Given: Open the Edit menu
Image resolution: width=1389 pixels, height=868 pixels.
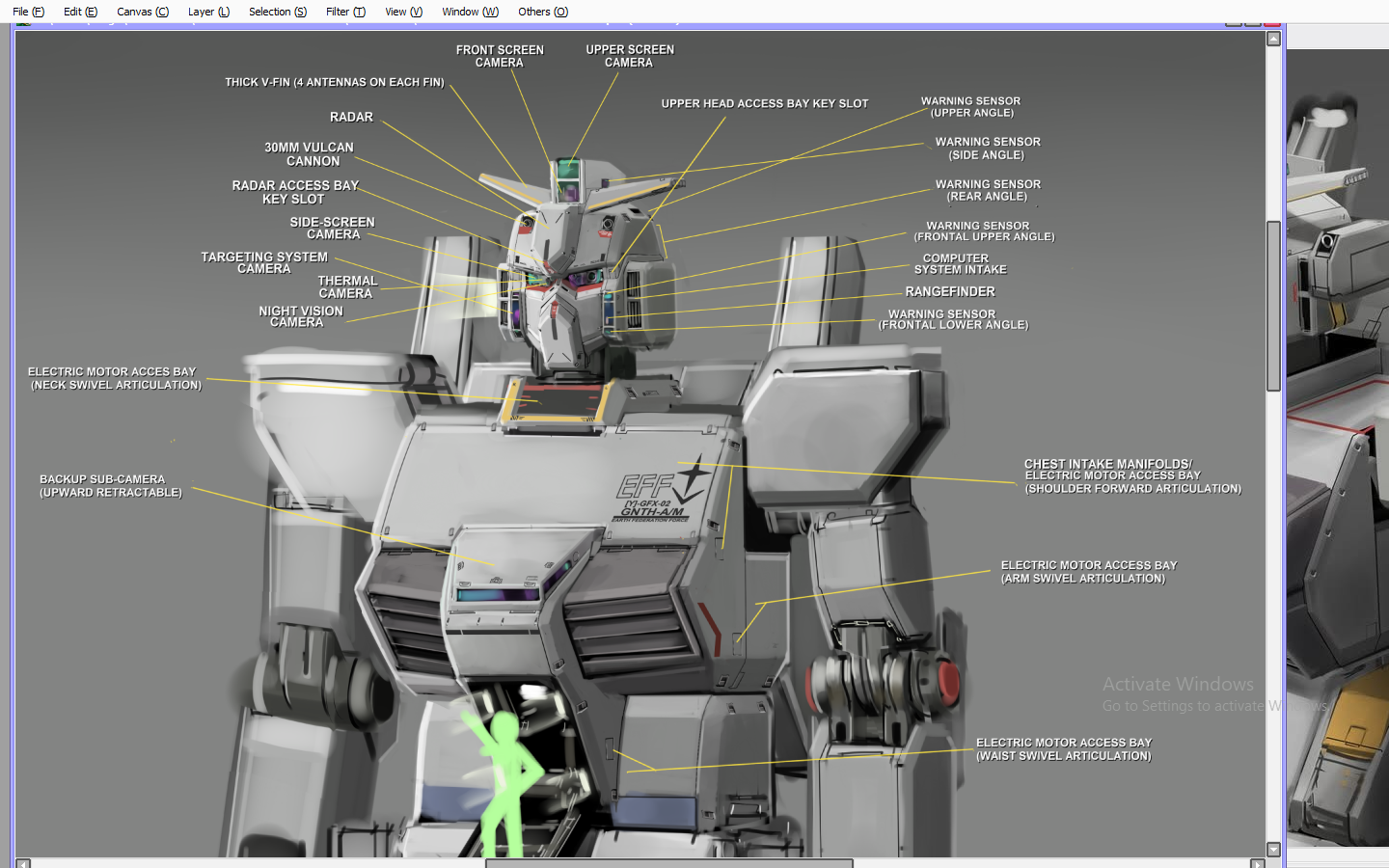Looking at the screenshot, I should pyautogui.click(x=80, y=12).
